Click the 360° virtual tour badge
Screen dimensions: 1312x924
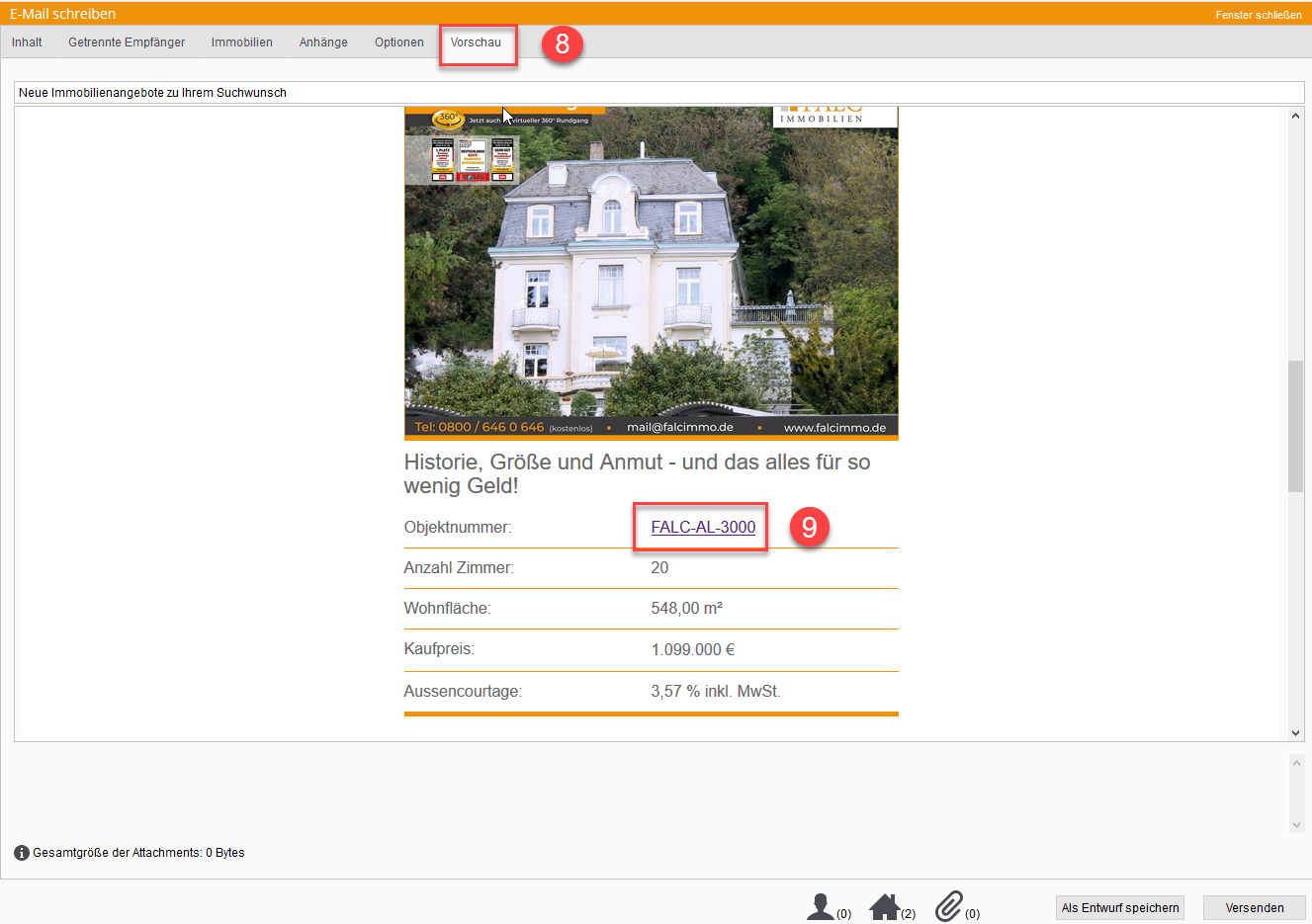tap(448, 119)
